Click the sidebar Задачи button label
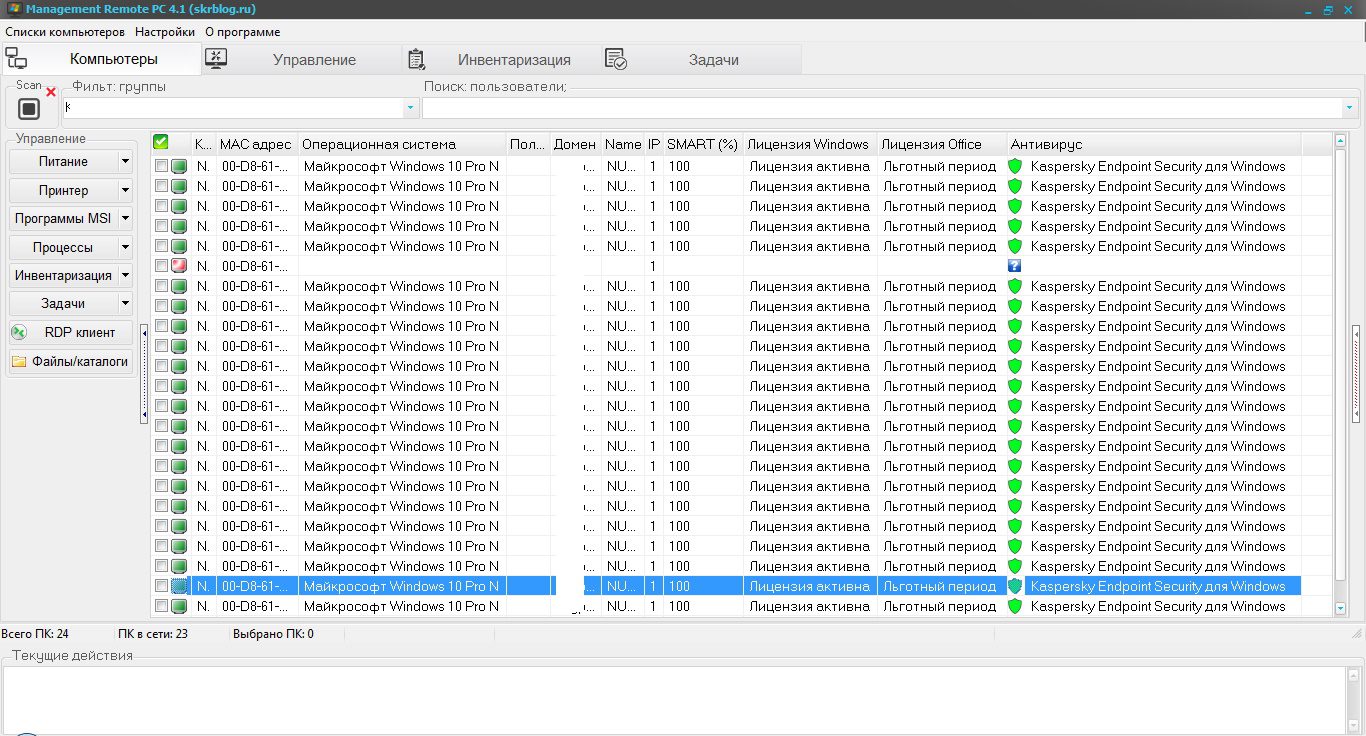Viewport: 1366px width, 736px height. (63, 303)
